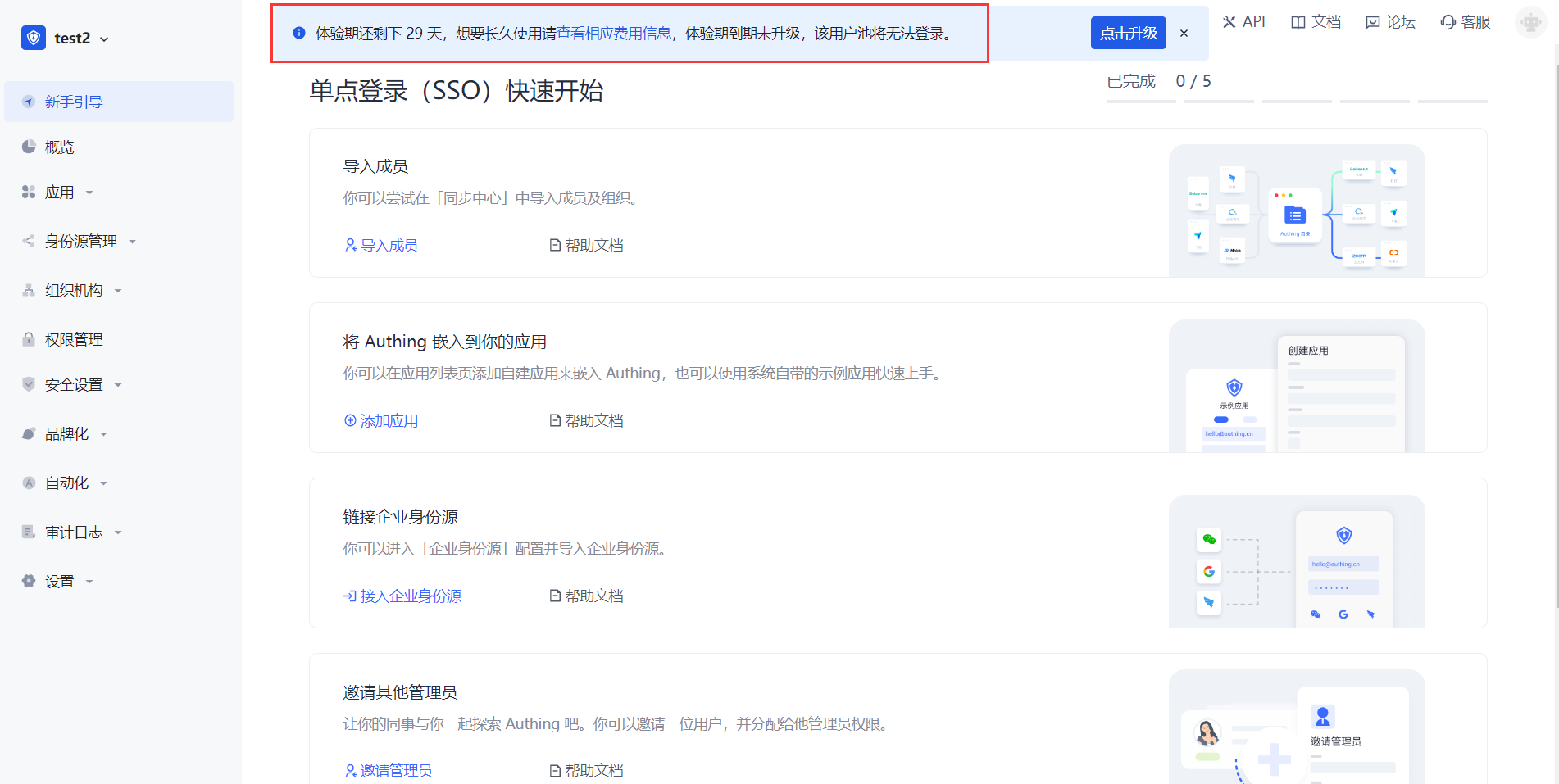
Task: Open 审计日志 menu item
Action: [74, 532]
